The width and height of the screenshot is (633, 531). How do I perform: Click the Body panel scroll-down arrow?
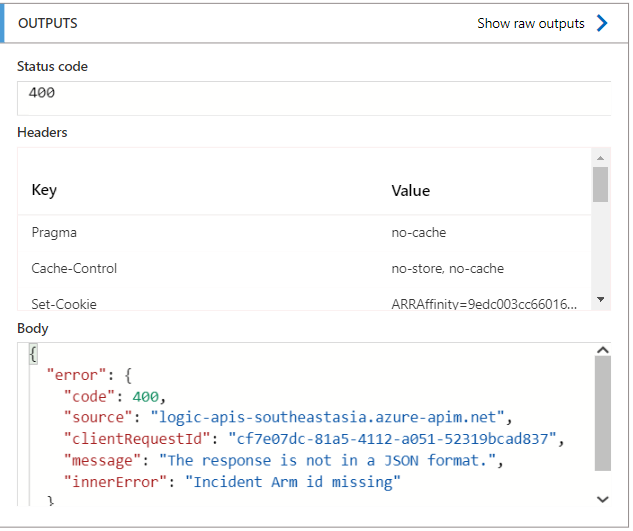click(603, 500)
